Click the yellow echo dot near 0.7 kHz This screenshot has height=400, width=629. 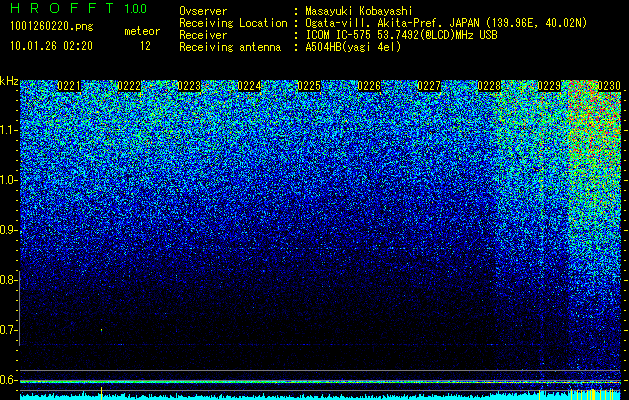(x=101, y=330)
